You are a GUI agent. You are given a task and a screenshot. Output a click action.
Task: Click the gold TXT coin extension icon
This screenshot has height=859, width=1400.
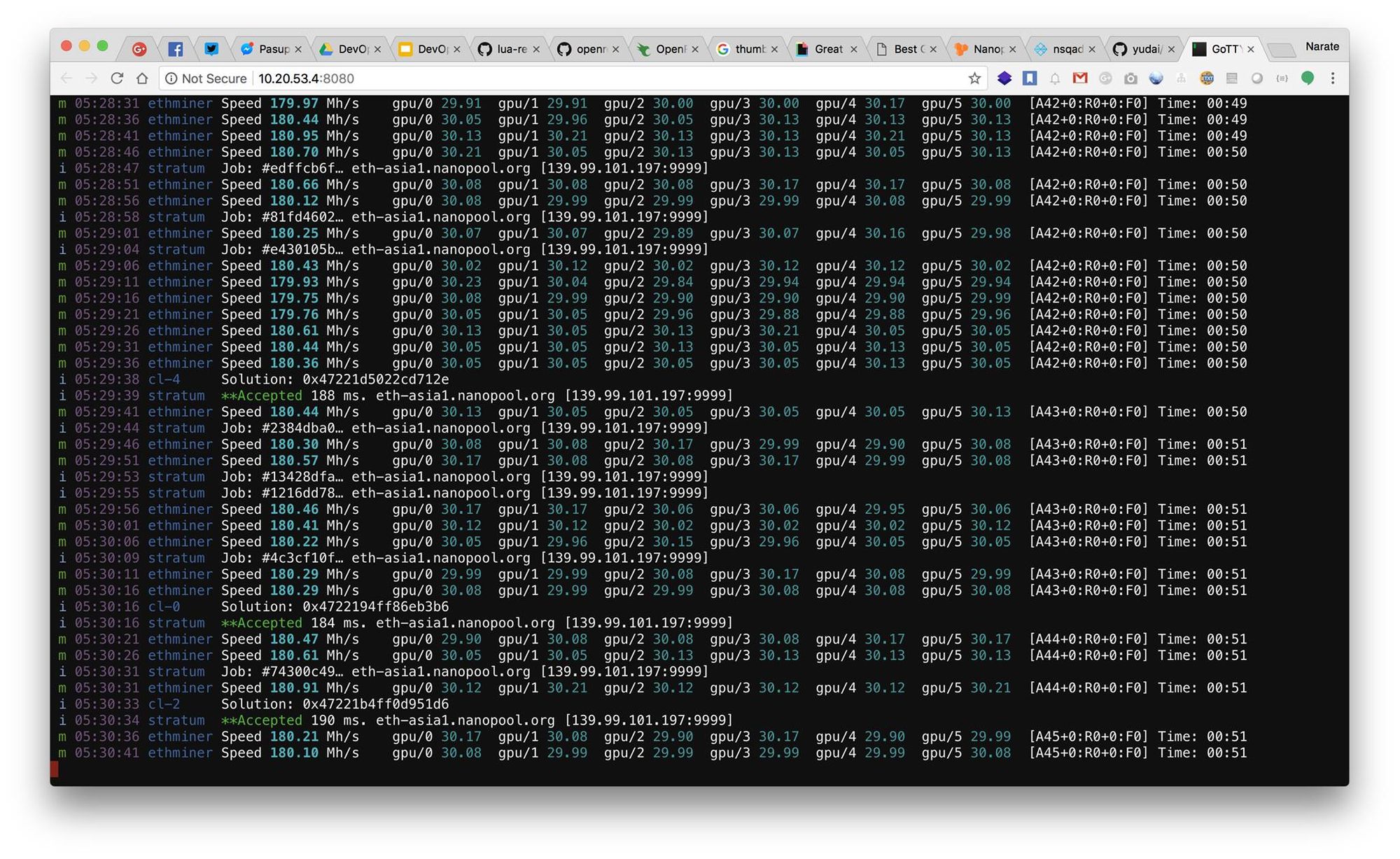pos(1207,78)
